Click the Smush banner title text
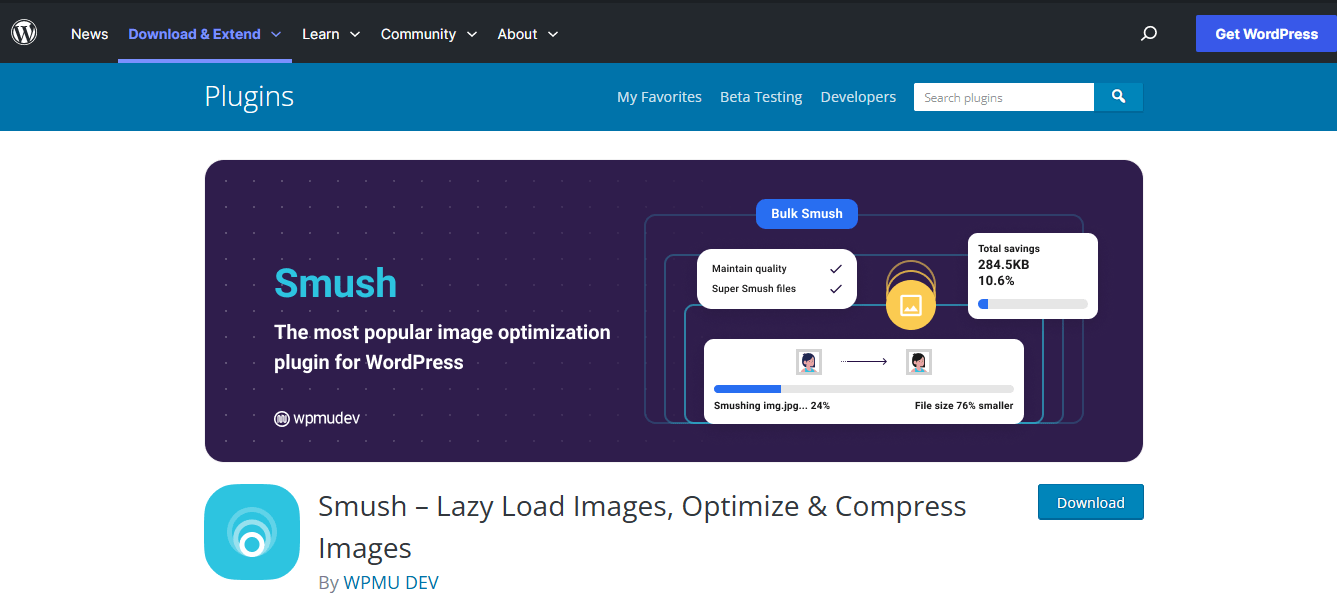Viewport: 1337px width, 593px height. click(335, 283)
